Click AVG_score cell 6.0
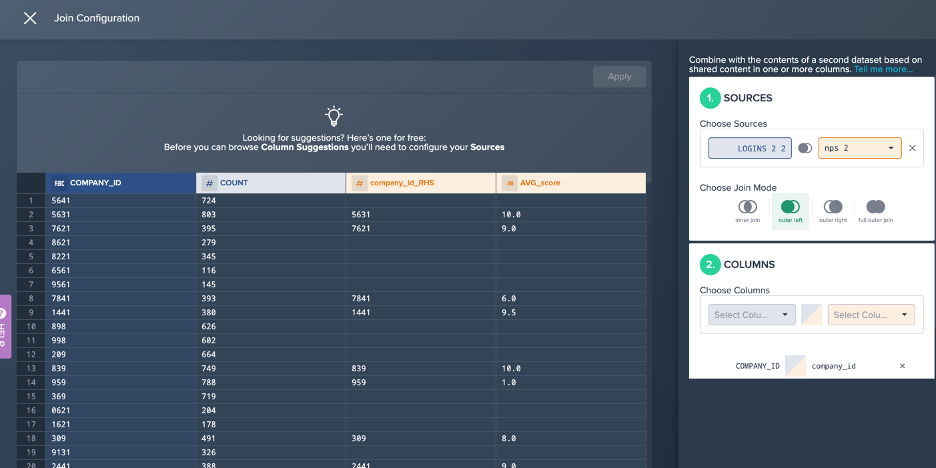936x468 pixels. tap(571, 298)
